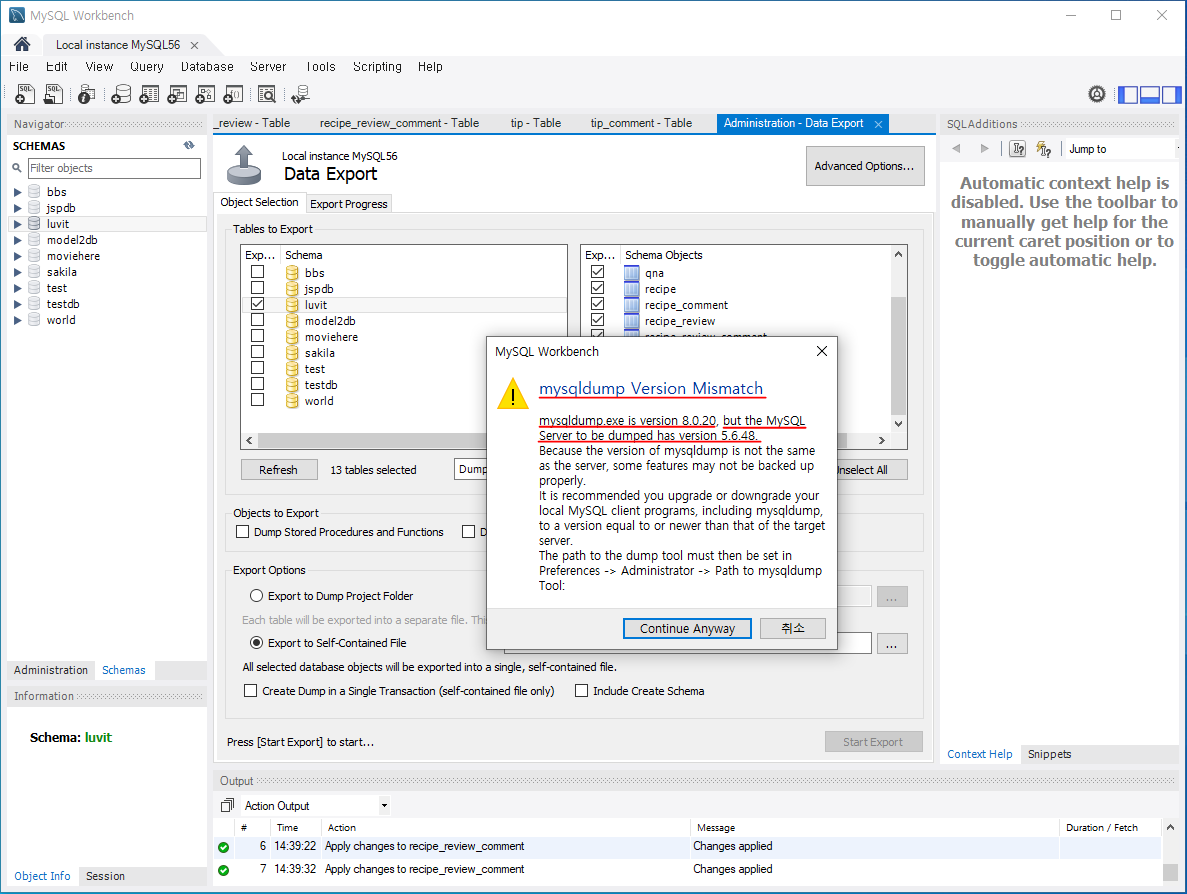1187x894 pixels.
Task: Browse for the self-contained file path
Action: [x=892, y=644]
